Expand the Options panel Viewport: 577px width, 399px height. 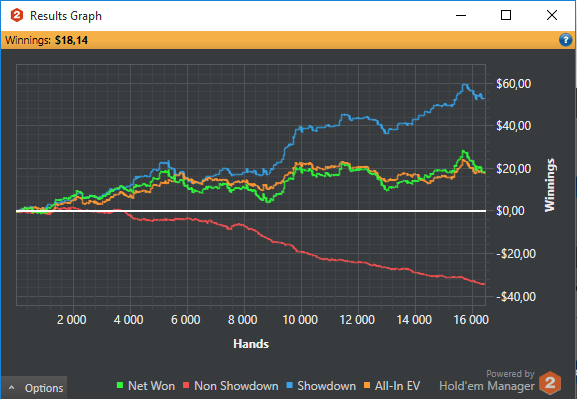click(x=34, y=388)
